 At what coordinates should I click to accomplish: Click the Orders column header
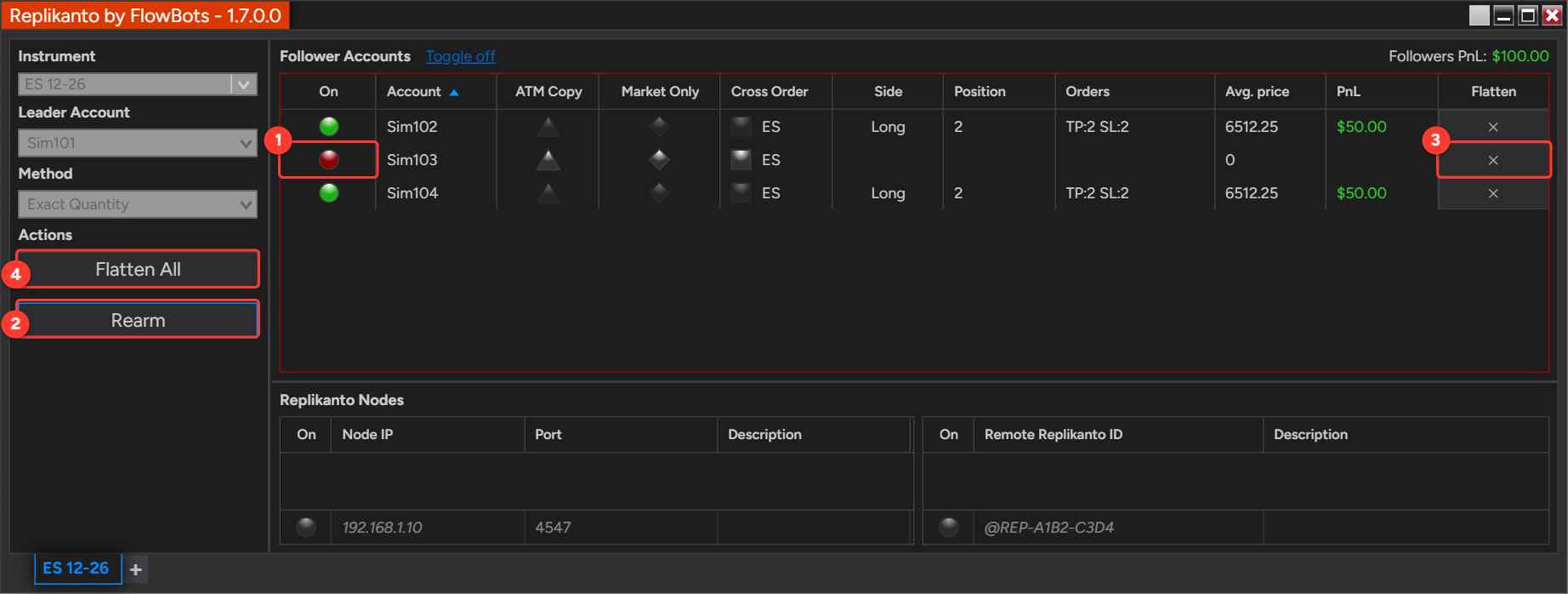(1134, 91)
